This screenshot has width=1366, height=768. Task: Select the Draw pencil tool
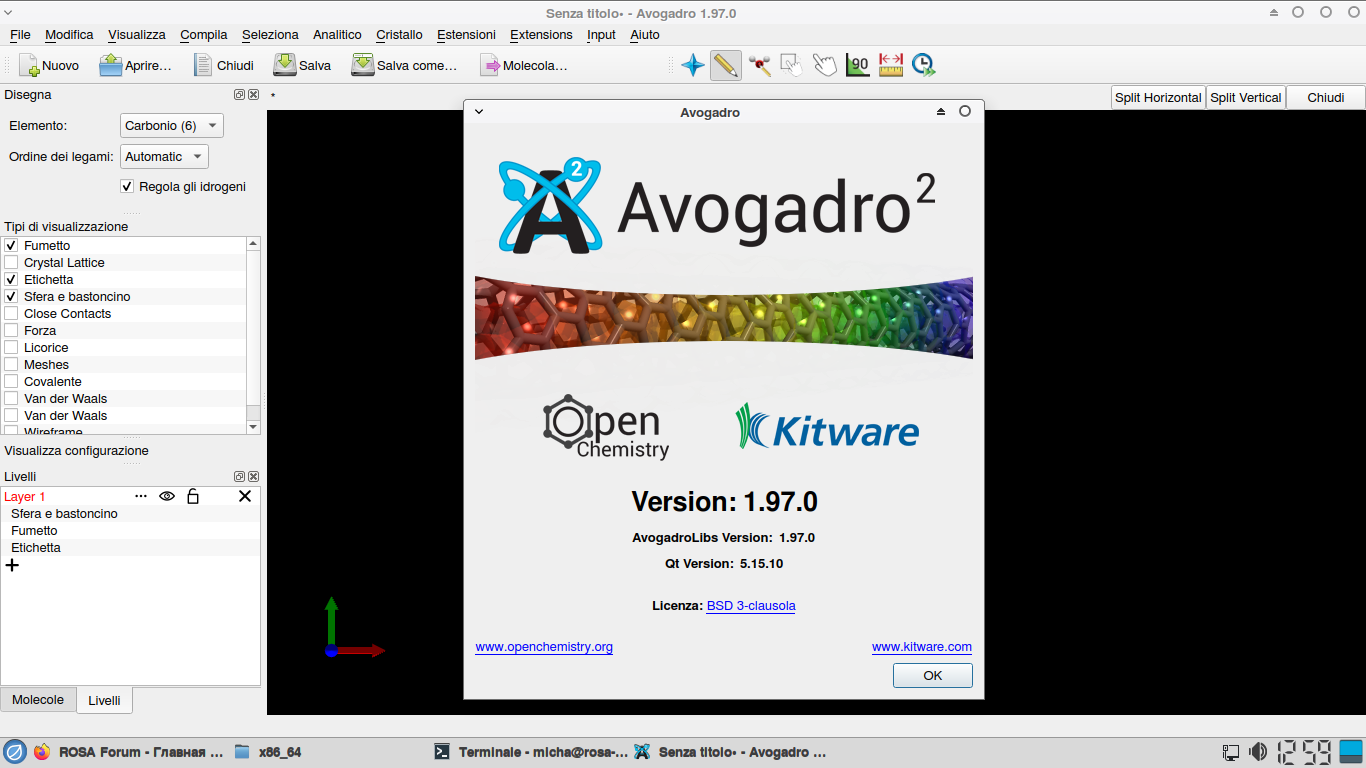click(726, 66)
